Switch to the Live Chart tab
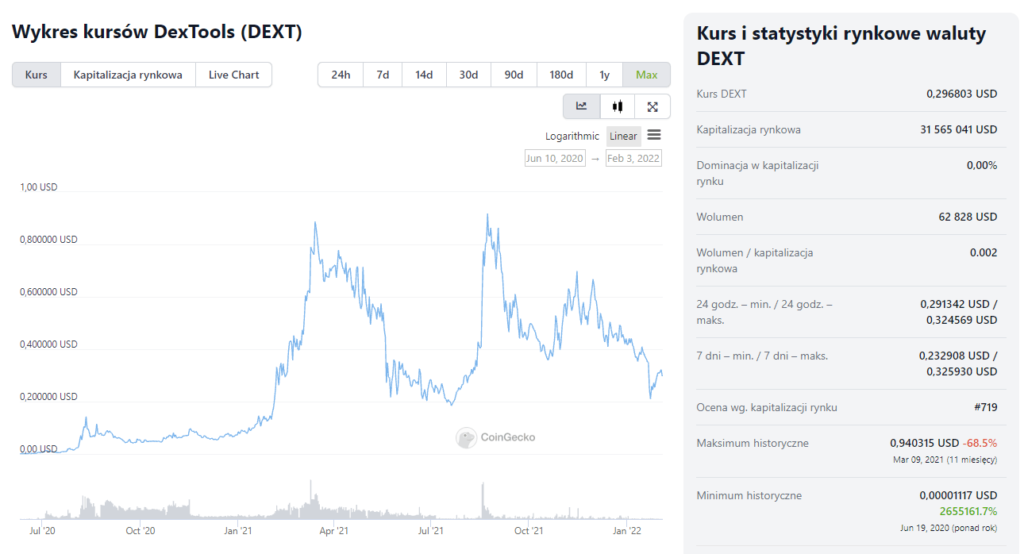 [233, 75]
